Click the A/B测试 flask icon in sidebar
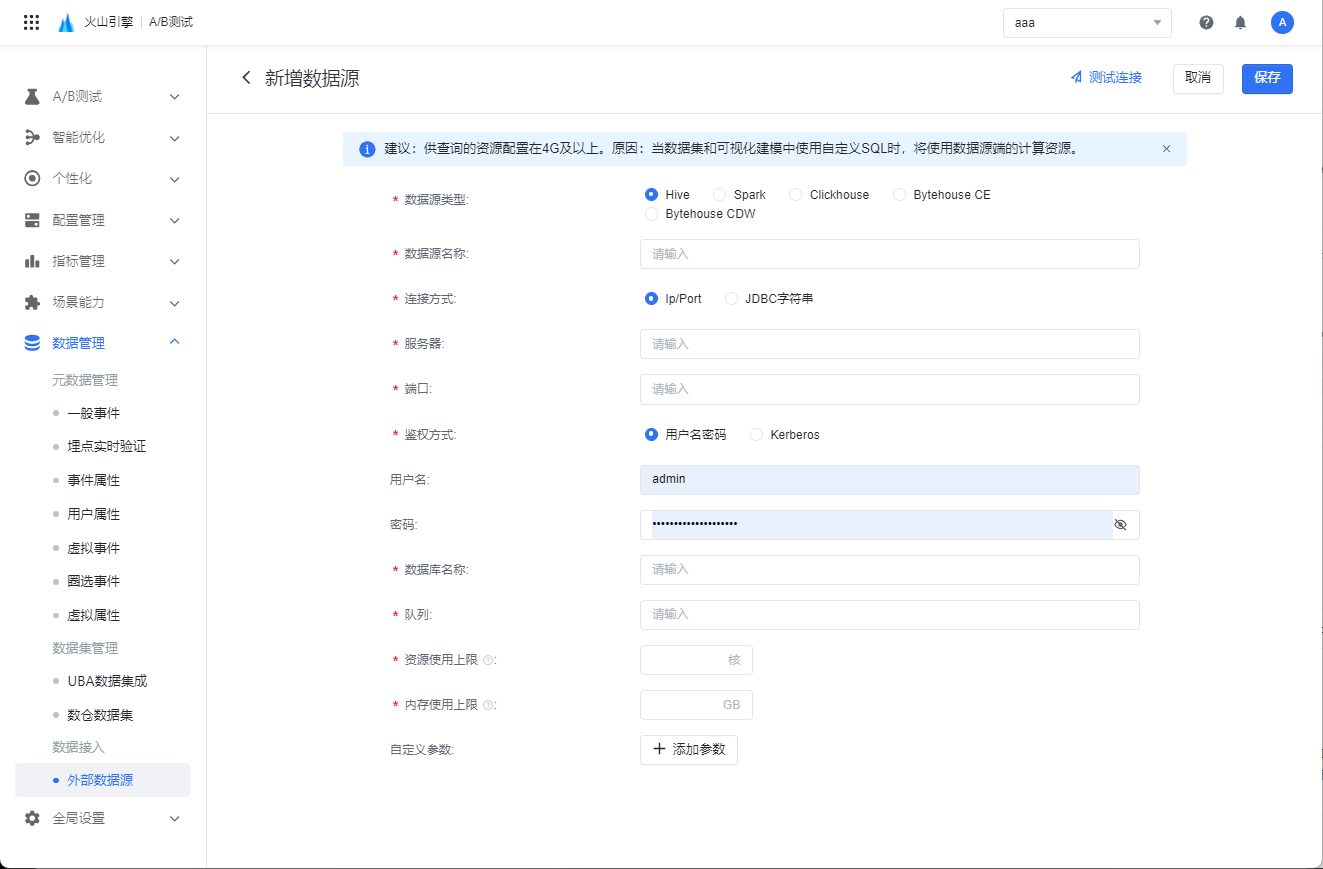 click(x=32, y=97)
